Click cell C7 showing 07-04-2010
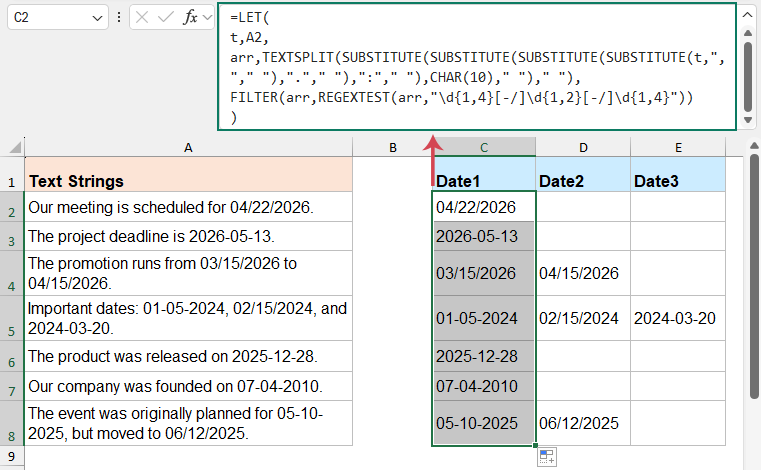Screen dimensions: 761x470 484,386
